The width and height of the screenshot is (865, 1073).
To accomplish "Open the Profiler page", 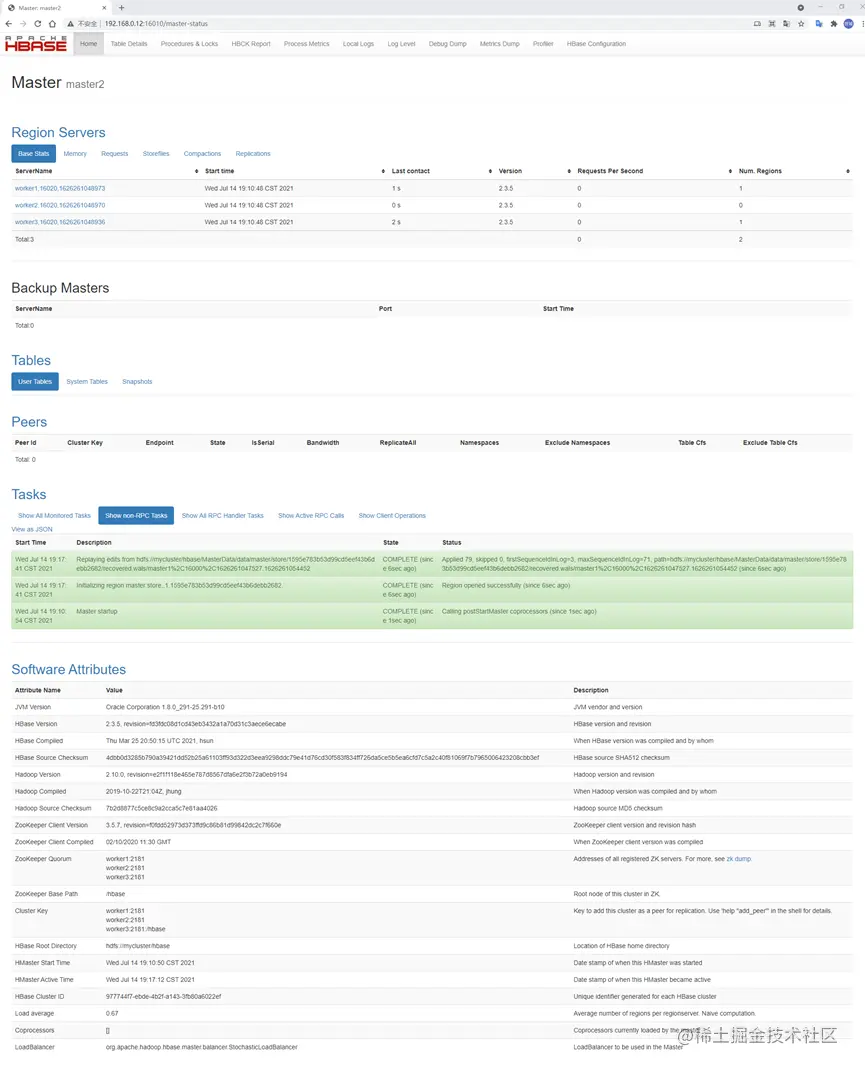I will point(543,44).
